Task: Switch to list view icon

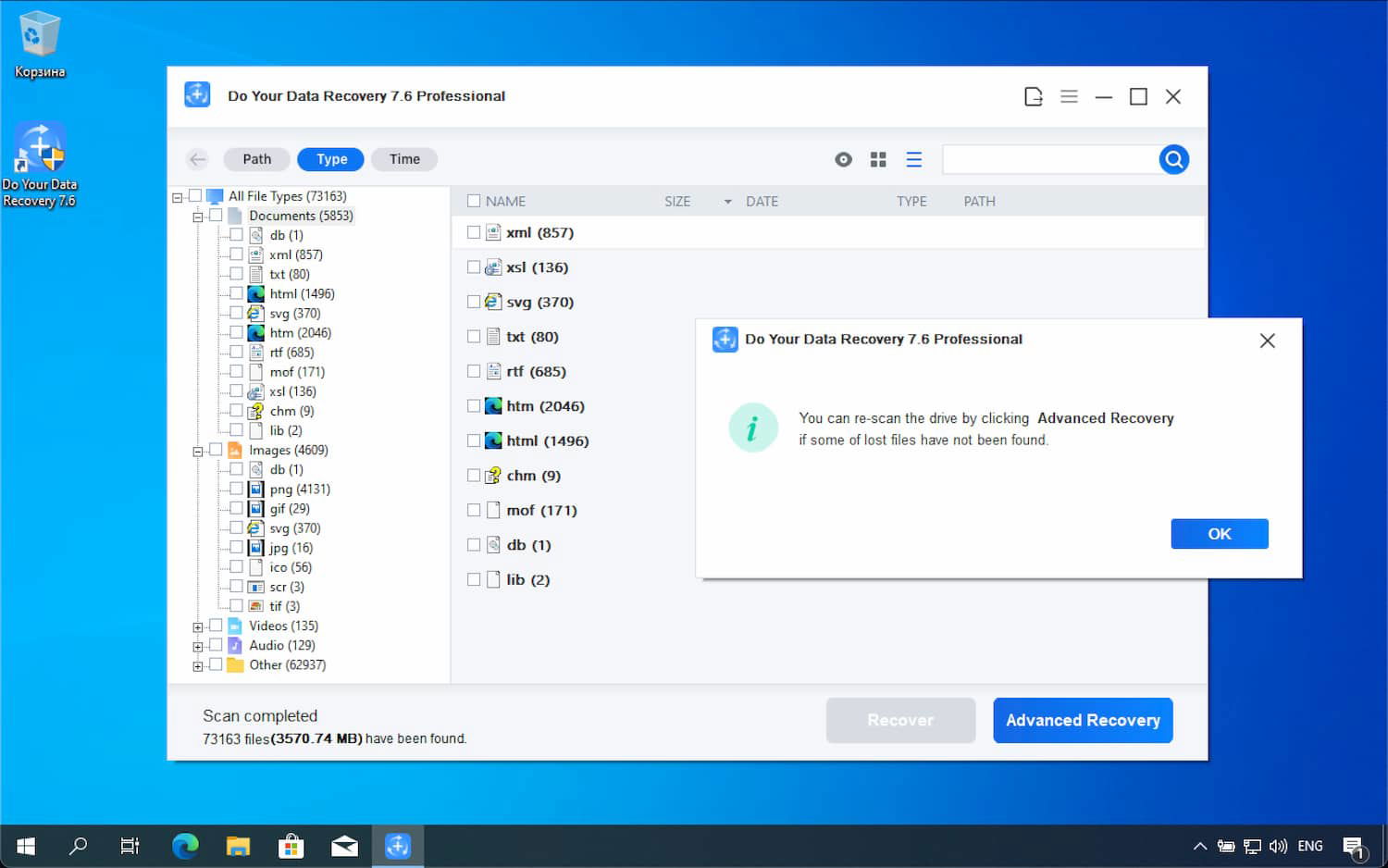Action: coord(914,159)
